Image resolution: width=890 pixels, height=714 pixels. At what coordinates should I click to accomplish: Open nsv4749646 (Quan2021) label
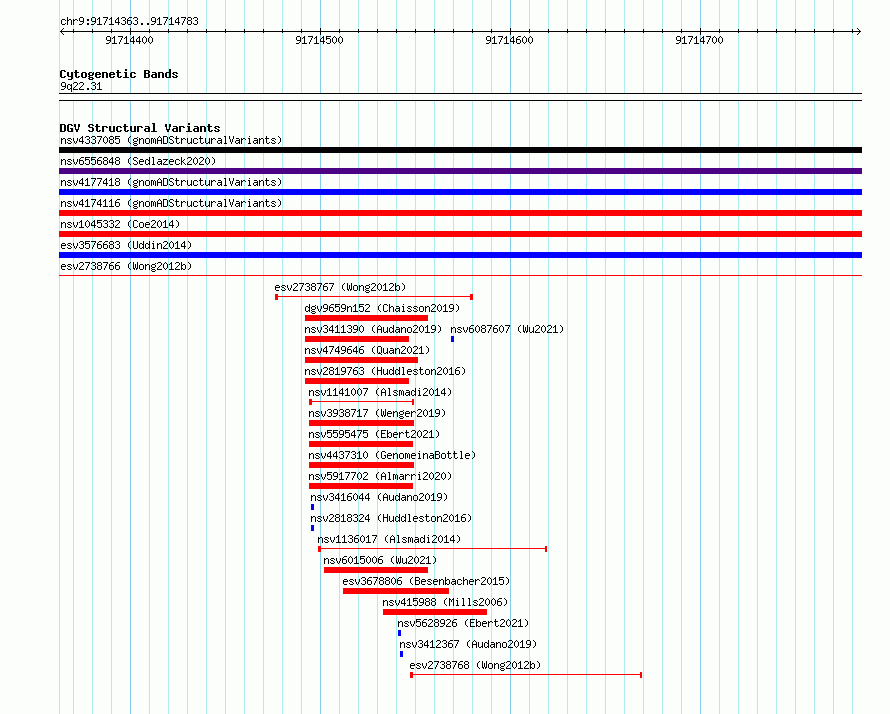(x=367, y=350)
